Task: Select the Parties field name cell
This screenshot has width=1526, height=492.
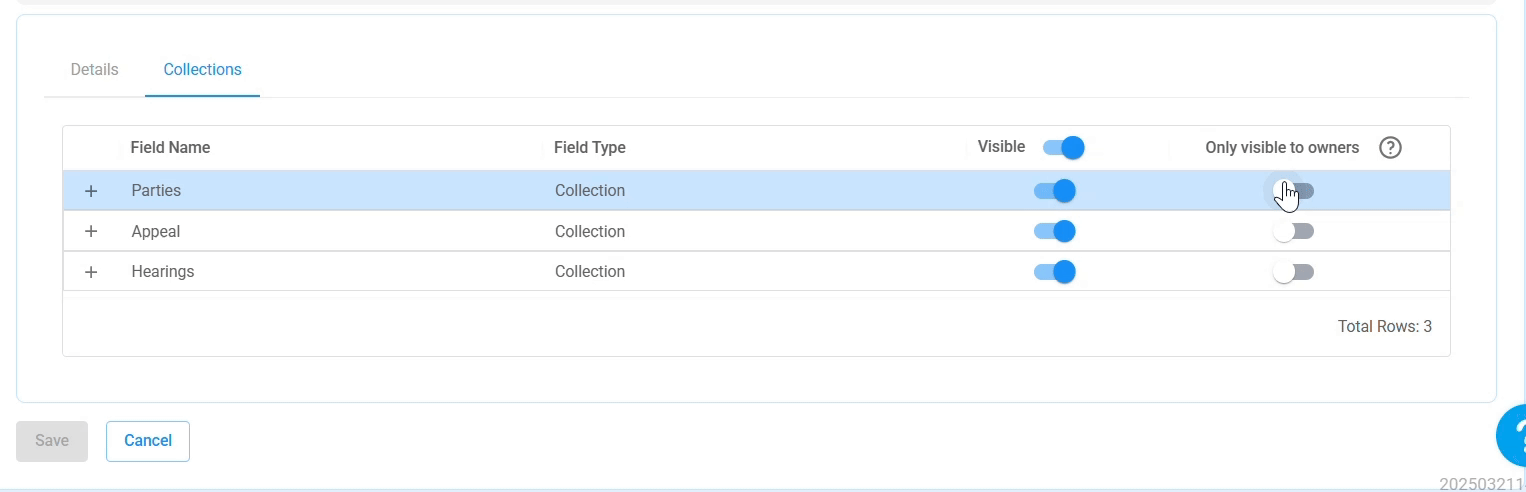Action: (x=156, y=191)
